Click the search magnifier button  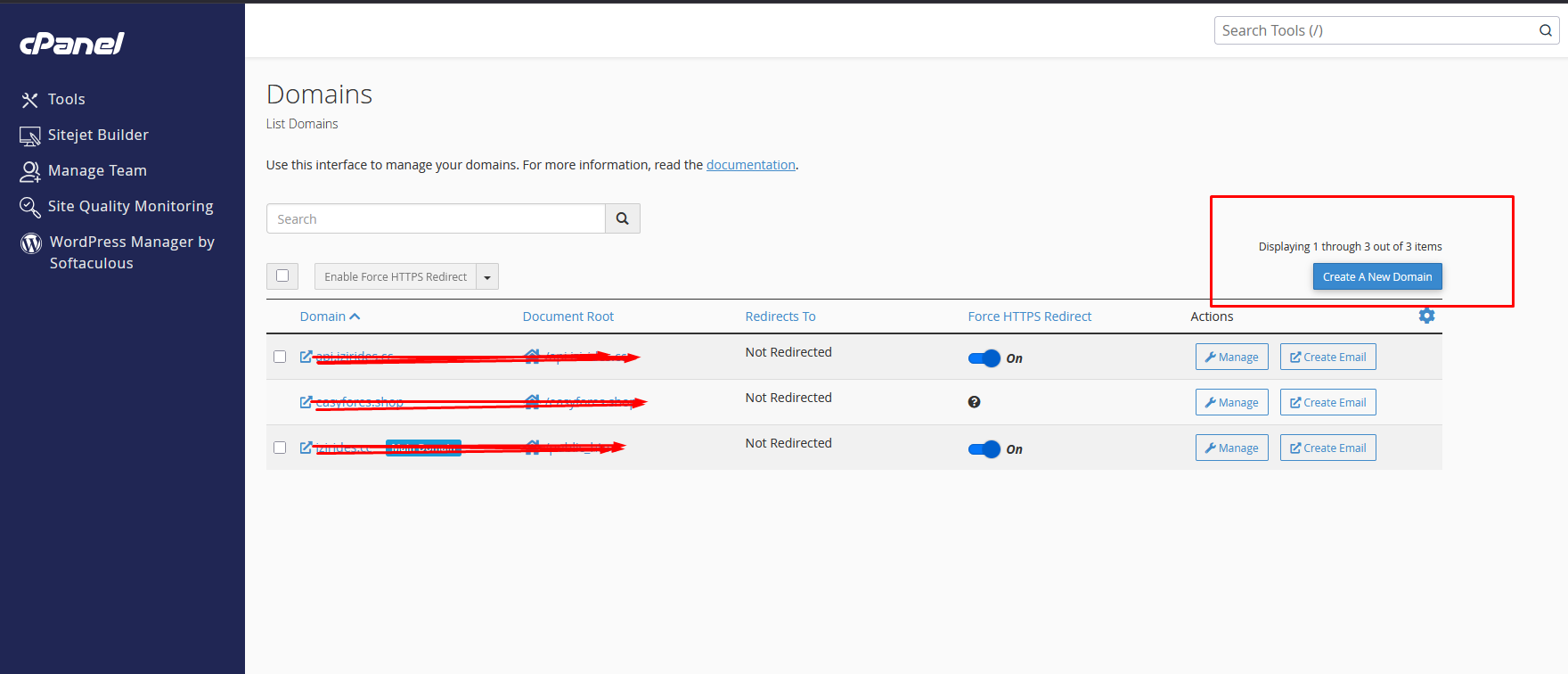(622, 218)
